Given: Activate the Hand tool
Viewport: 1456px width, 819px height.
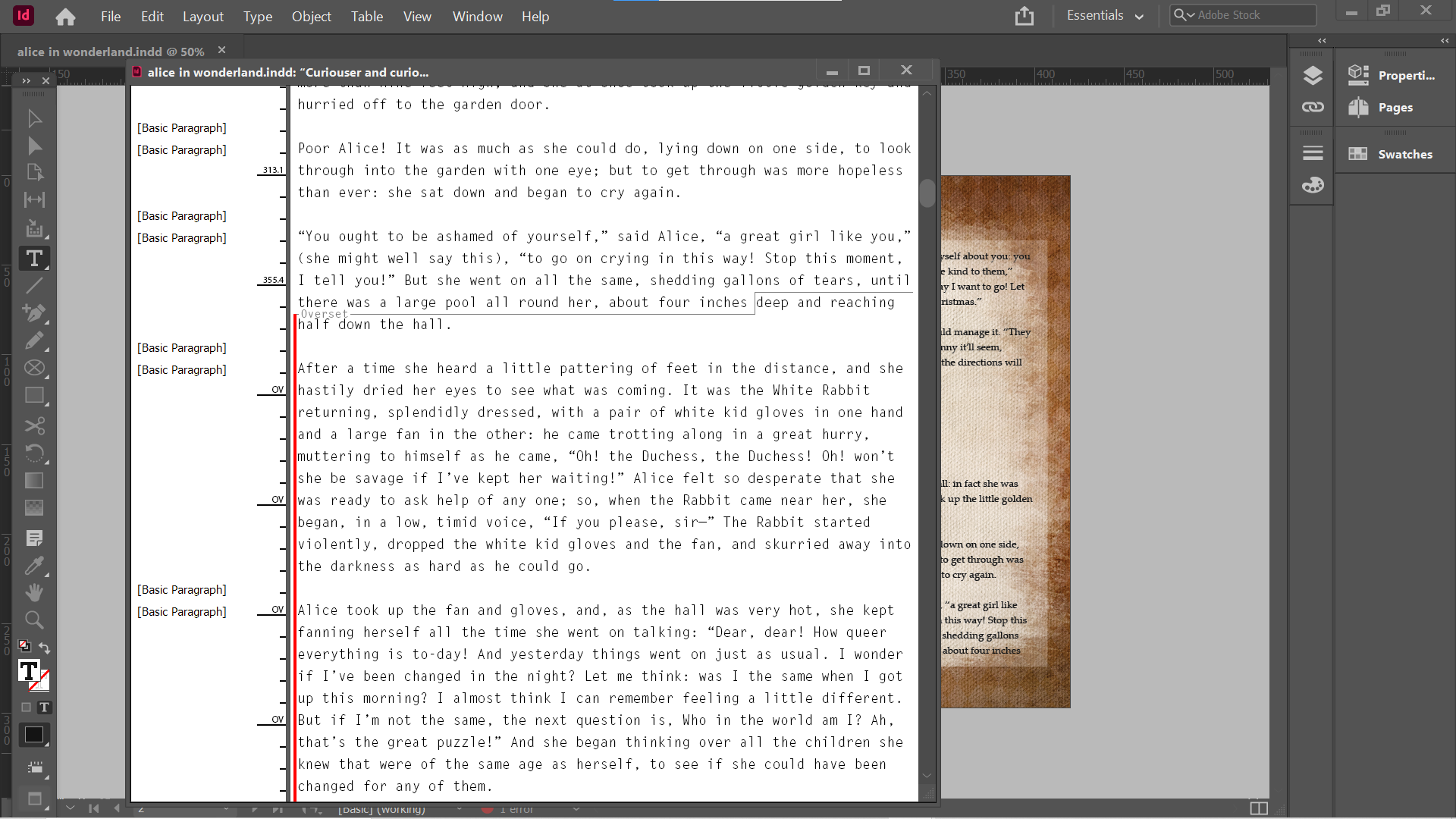Looking at the screenshot, I should (x=34, y=592).
